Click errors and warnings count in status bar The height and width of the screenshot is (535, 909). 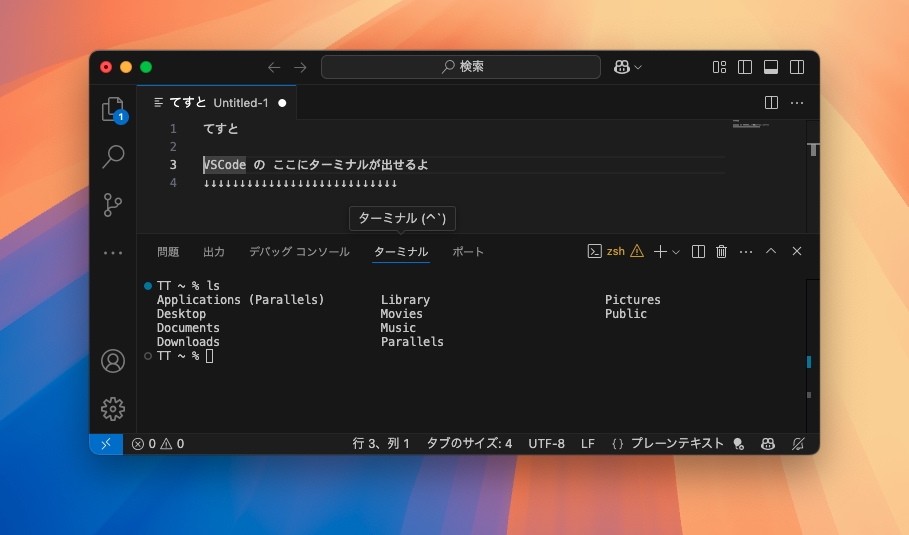pos(158,444)
